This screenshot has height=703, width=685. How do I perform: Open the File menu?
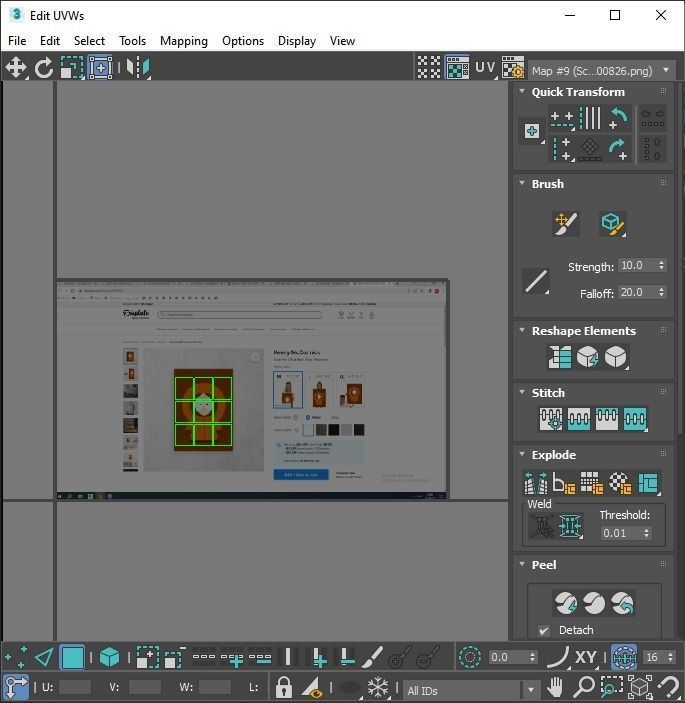(17, 41)
